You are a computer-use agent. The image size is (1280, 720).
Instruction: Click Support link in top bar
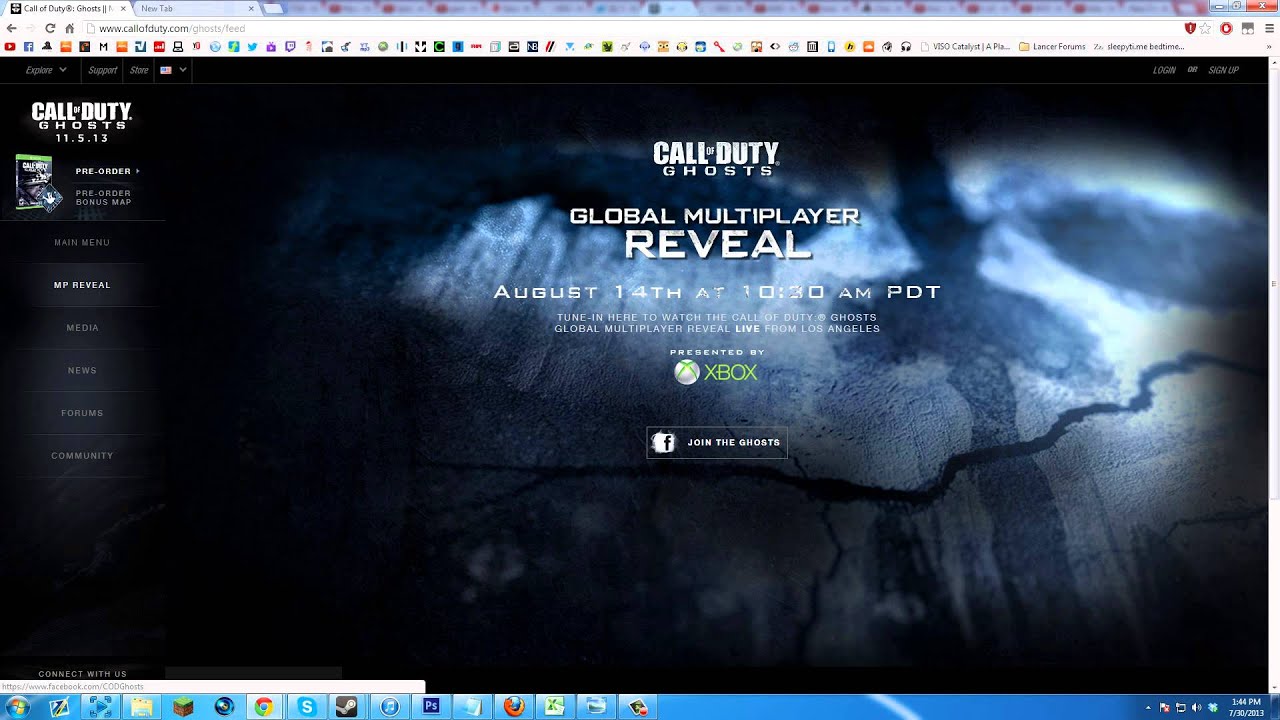[x=102, y=70]
